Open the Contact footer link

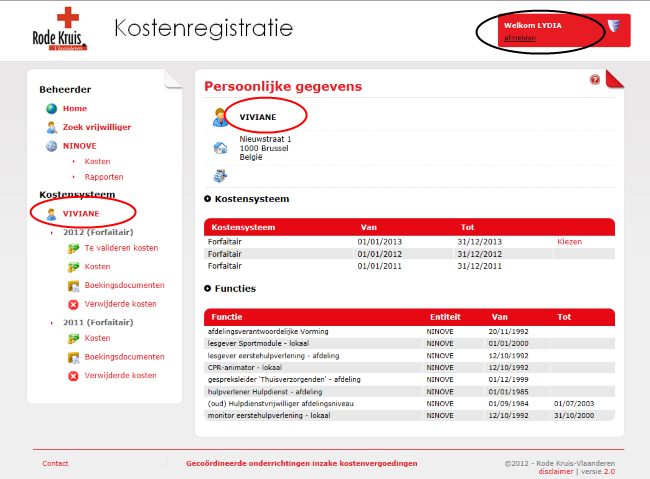55,464
